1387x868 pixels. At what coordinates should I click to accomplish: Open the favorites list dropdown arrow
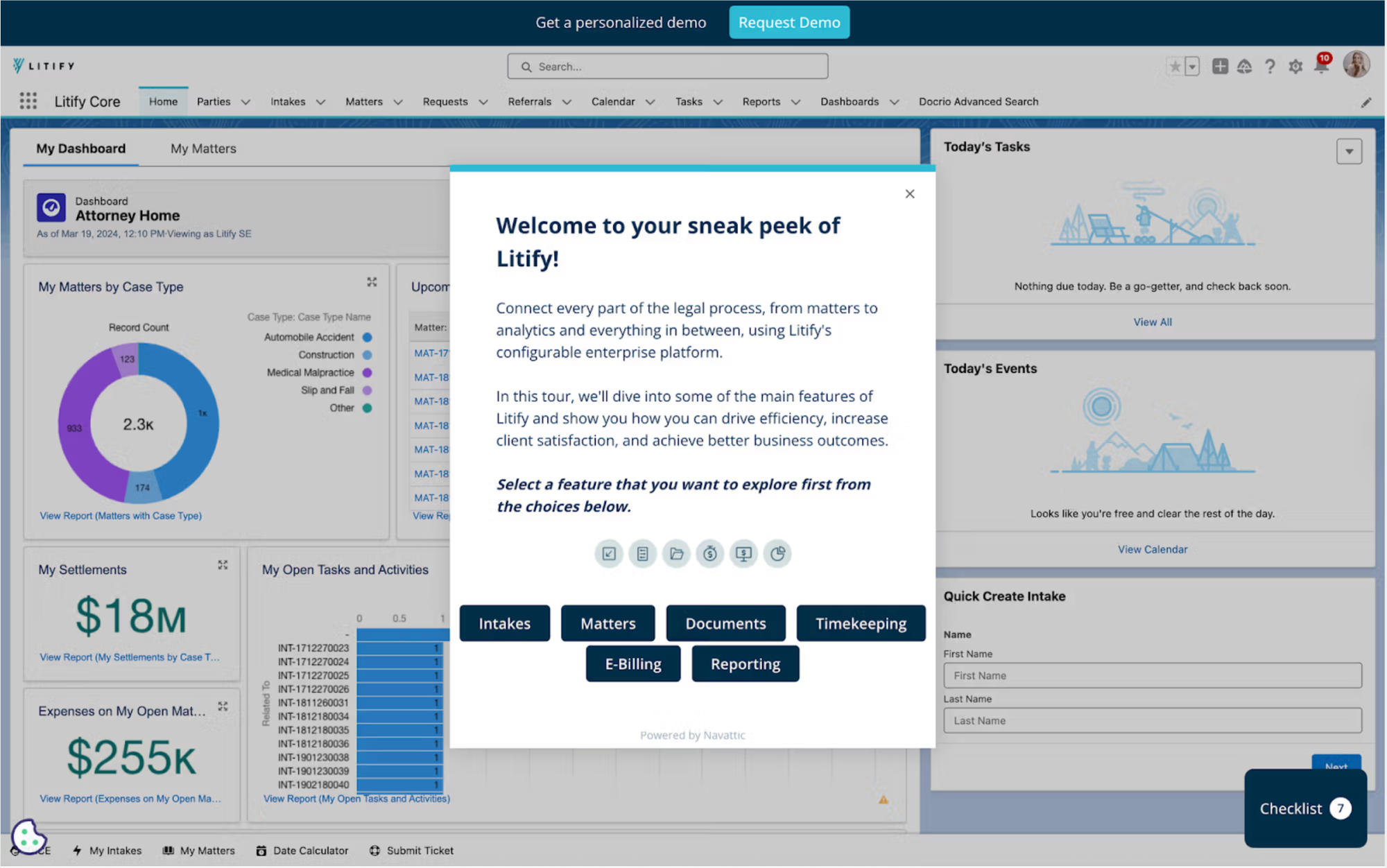tap(1192, 67)
